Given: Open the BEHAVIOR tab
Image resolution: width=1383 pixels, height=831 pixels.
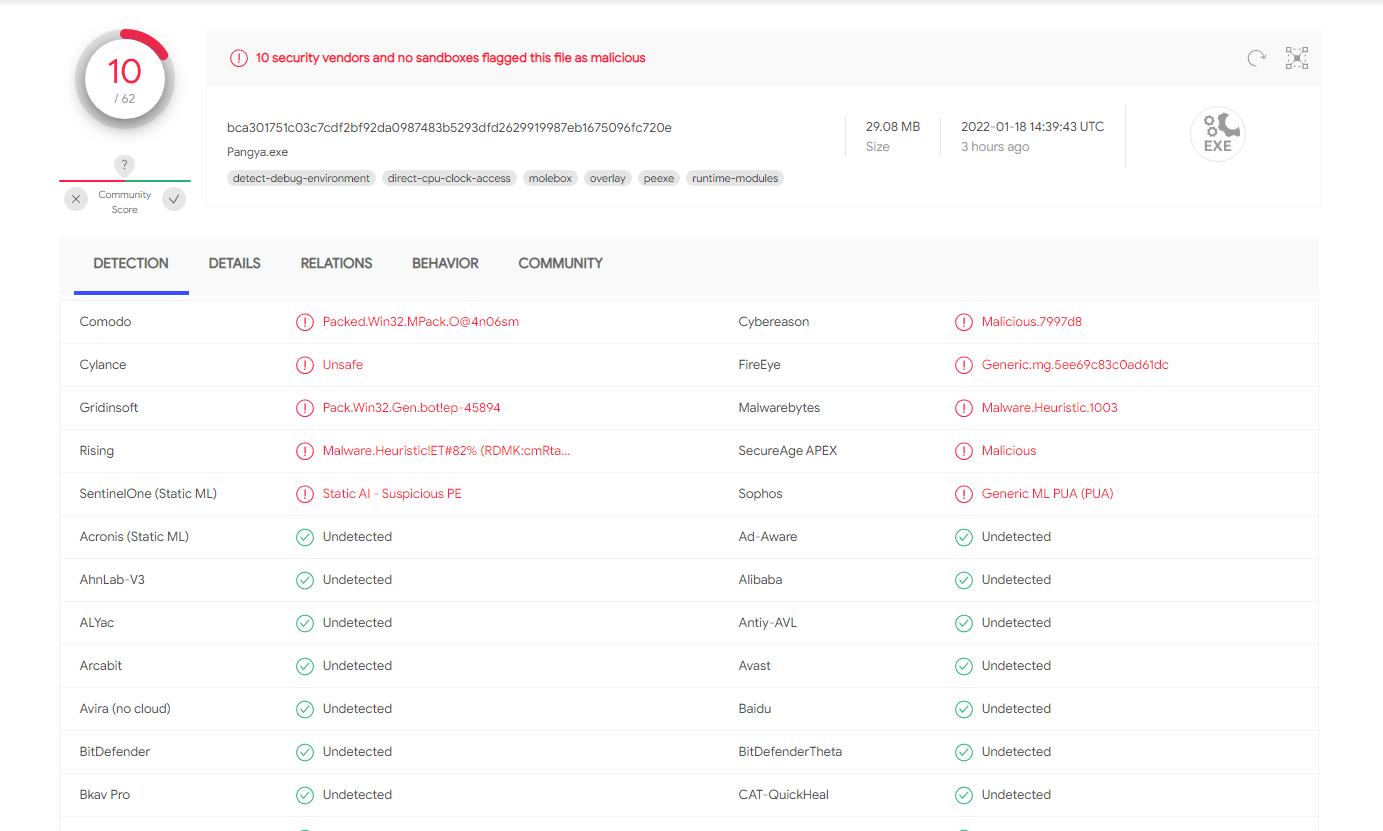Looking at the screenshot, I should pyautogui.click(x=445, y=264).
